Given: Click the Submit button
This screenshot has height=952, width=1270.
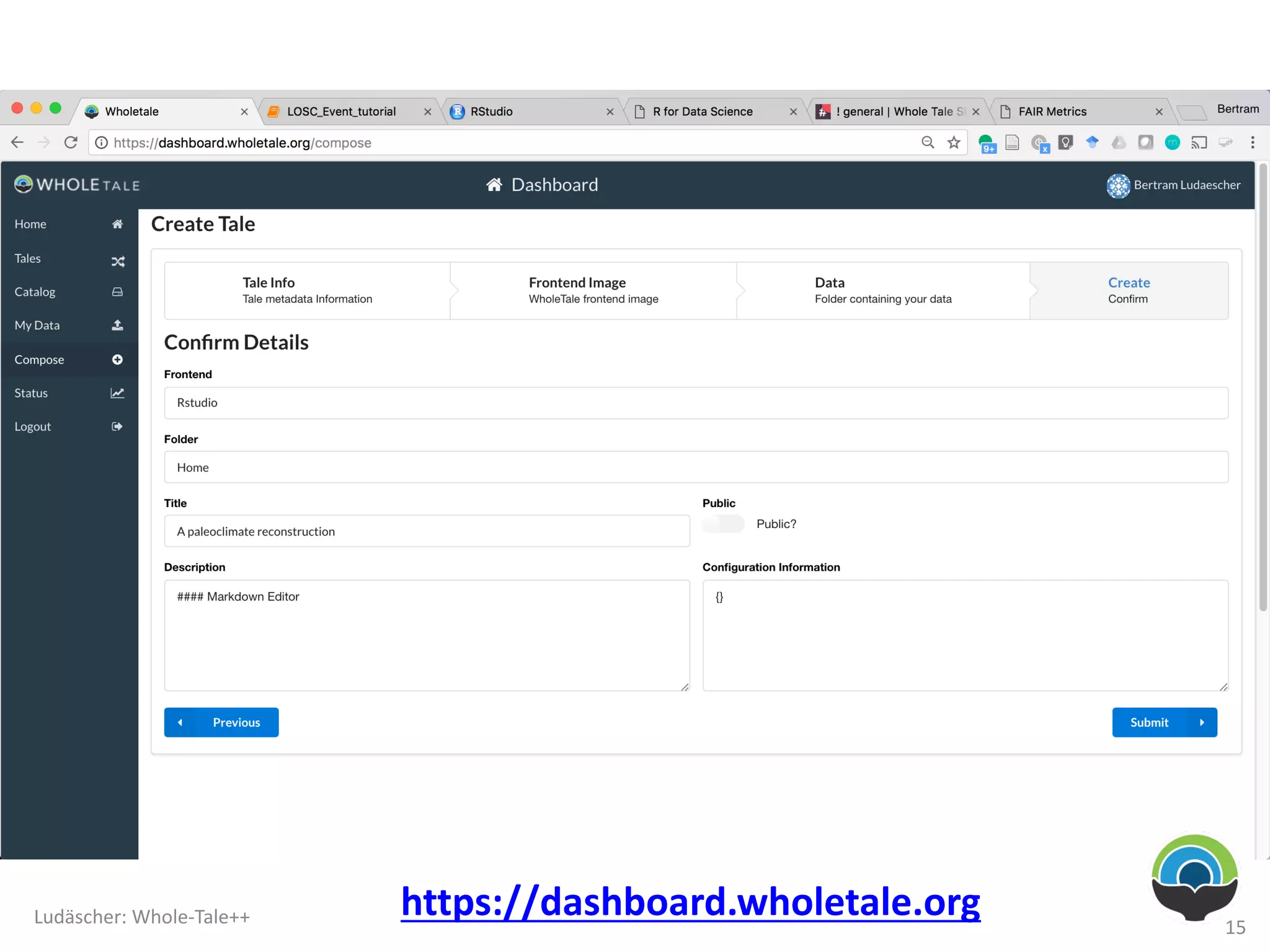Looking at the screenshot, I should coord(1165,723).
